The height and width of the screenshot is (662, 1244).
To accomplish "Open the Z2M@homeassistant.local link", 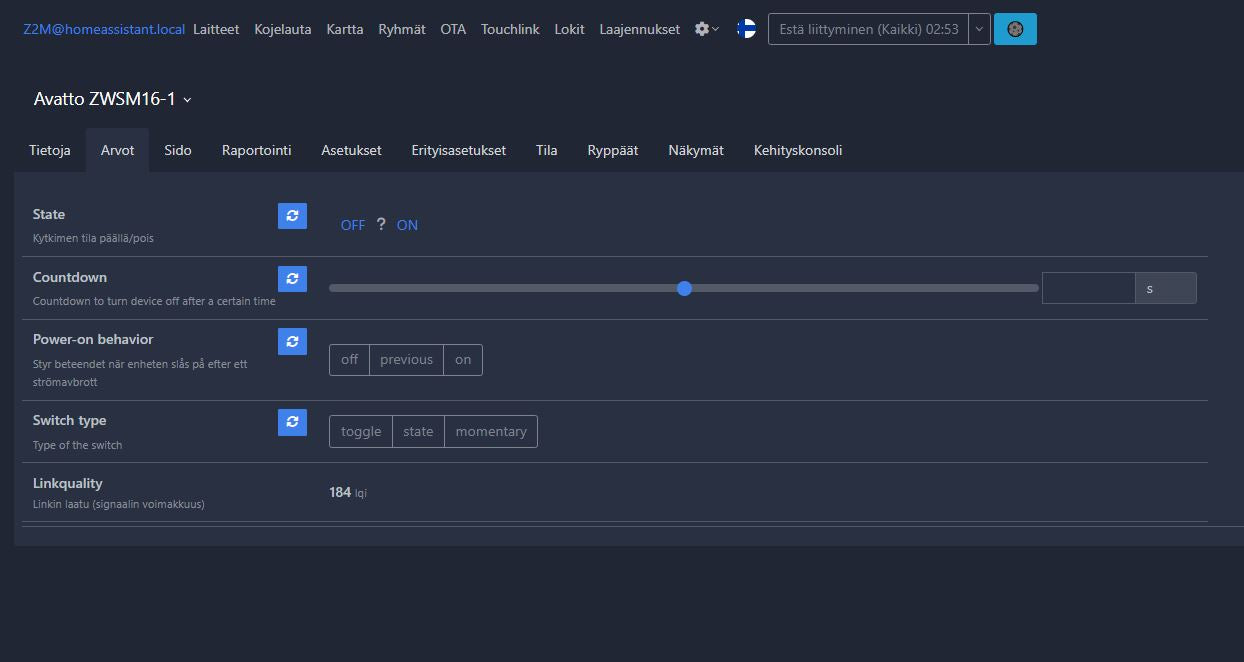I will pos(104,29).
